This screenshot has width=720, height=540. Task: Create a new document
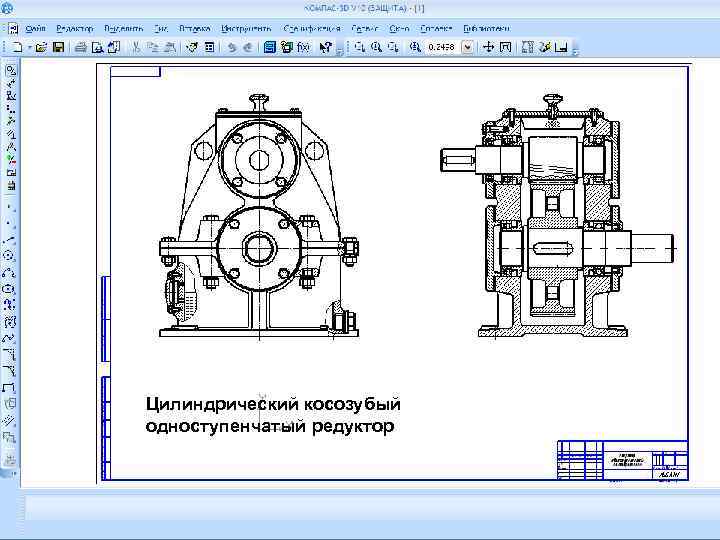pos(17,47)
